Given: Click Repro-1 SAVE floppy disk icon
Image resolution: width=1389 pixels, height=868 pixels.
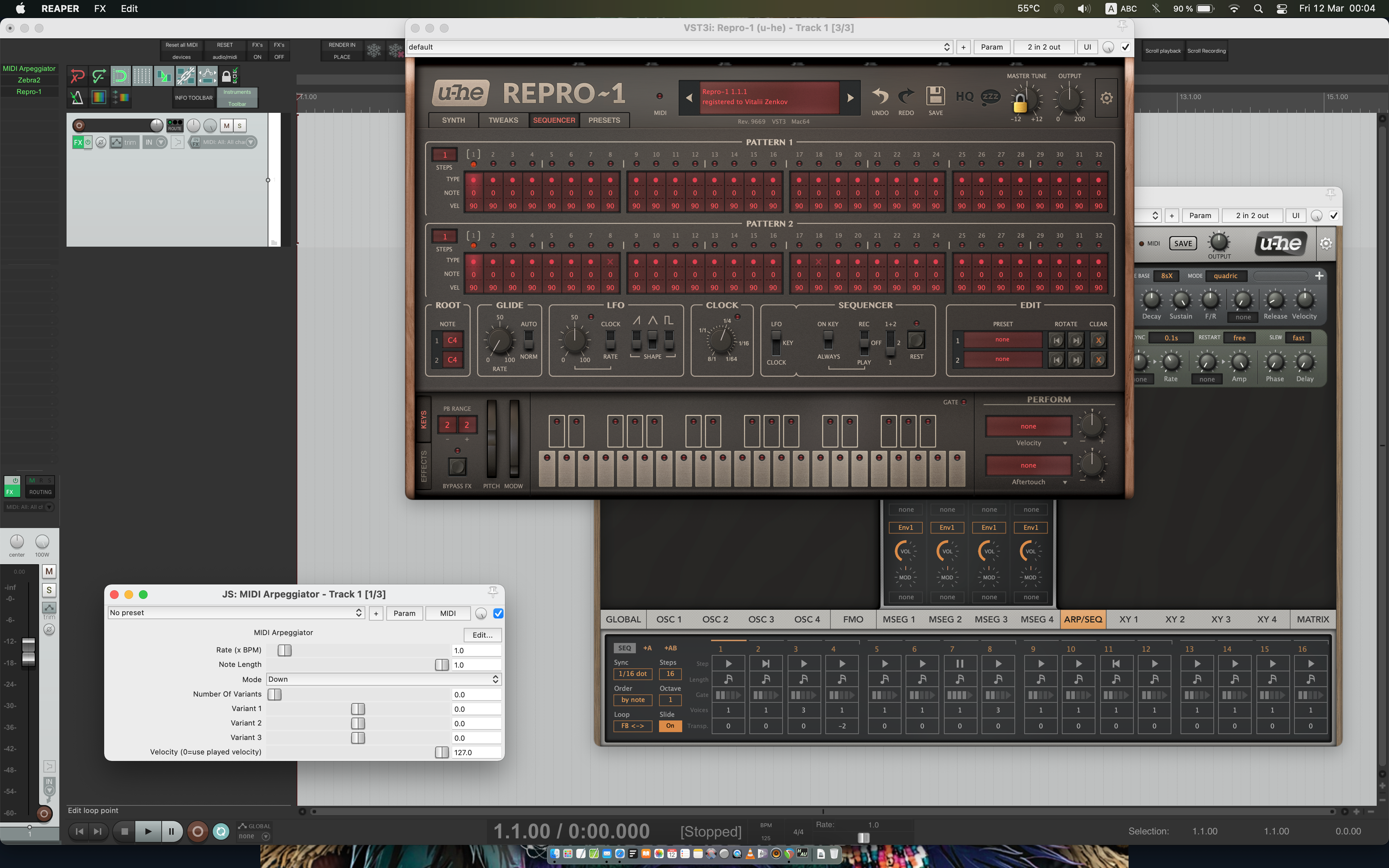Looking at the screenshot, I should click(935, 96).
